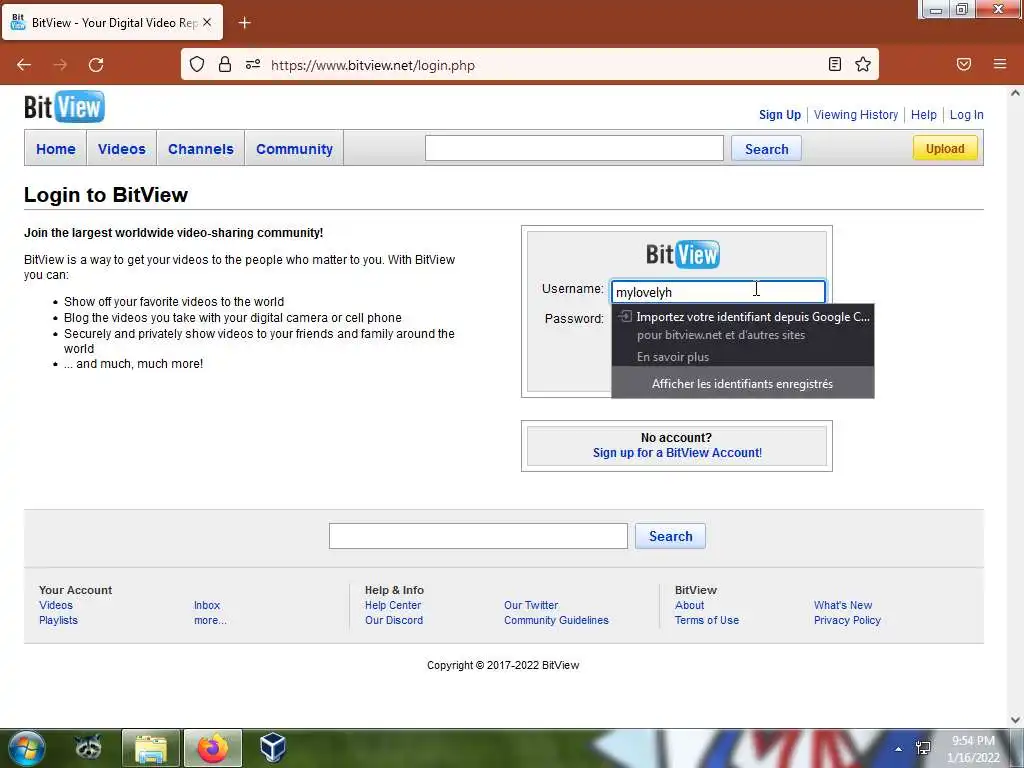This screenshot has width=1024, height=768.
Task: Open the site permissions icon in address bar
Action: (x=253, y=65)
